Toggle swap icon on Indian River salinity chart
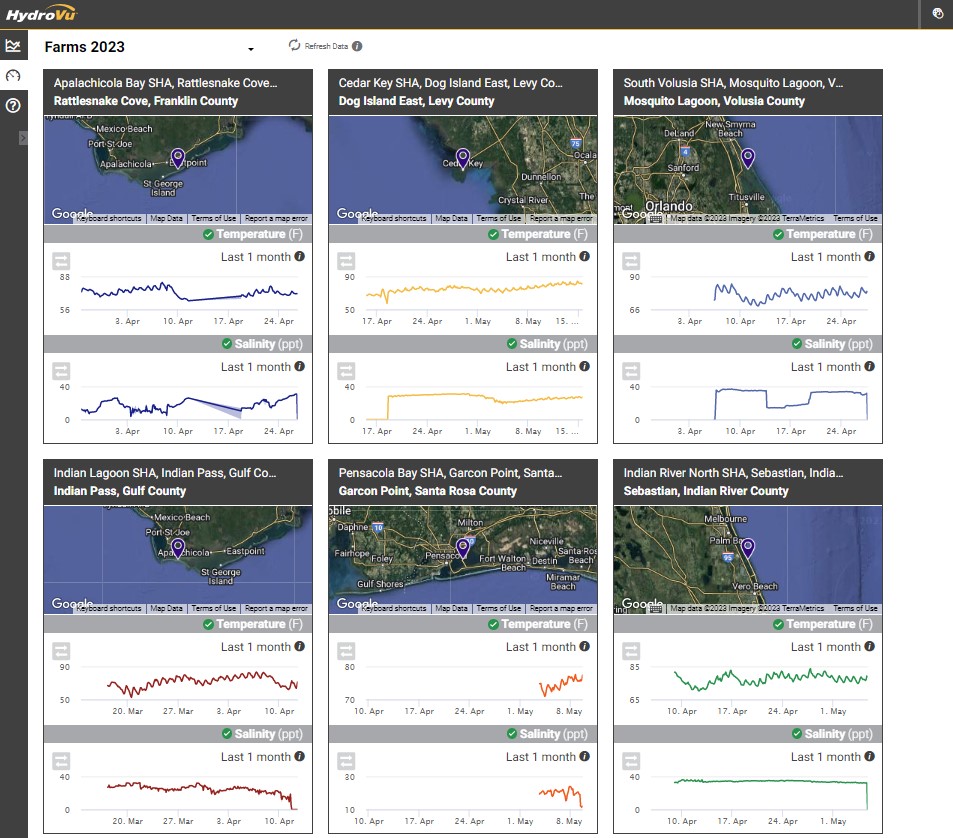Screen dimensions: 953x838 click(x=631, y=761)
